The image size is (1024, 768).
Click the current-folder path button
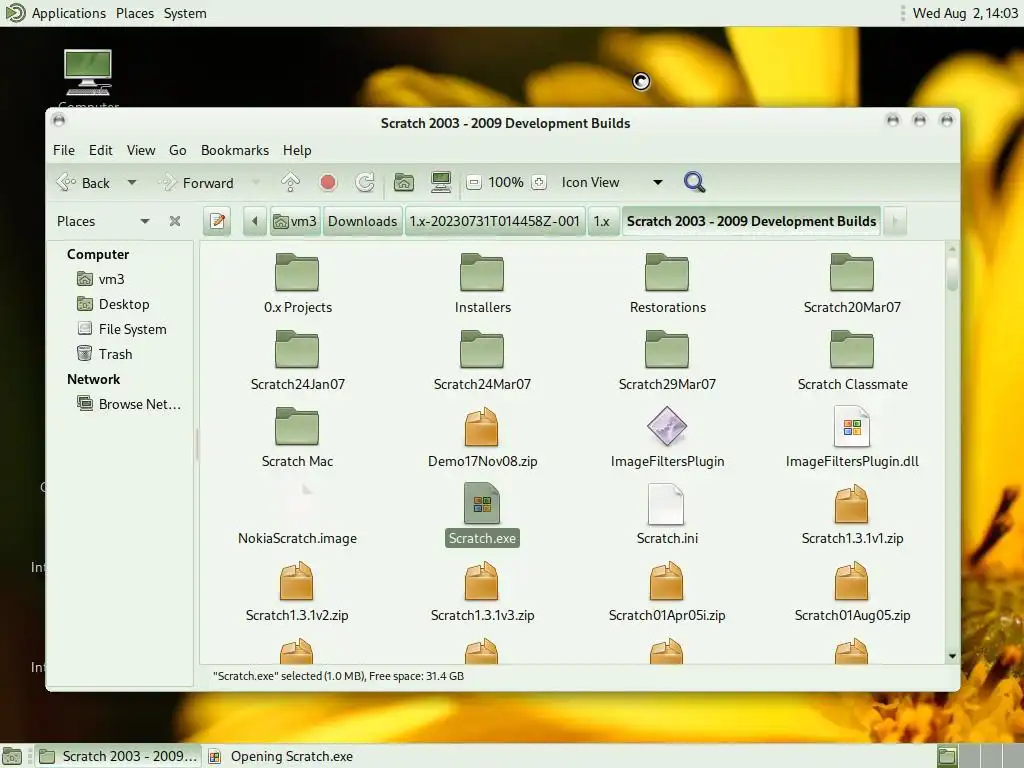(751, 221)
